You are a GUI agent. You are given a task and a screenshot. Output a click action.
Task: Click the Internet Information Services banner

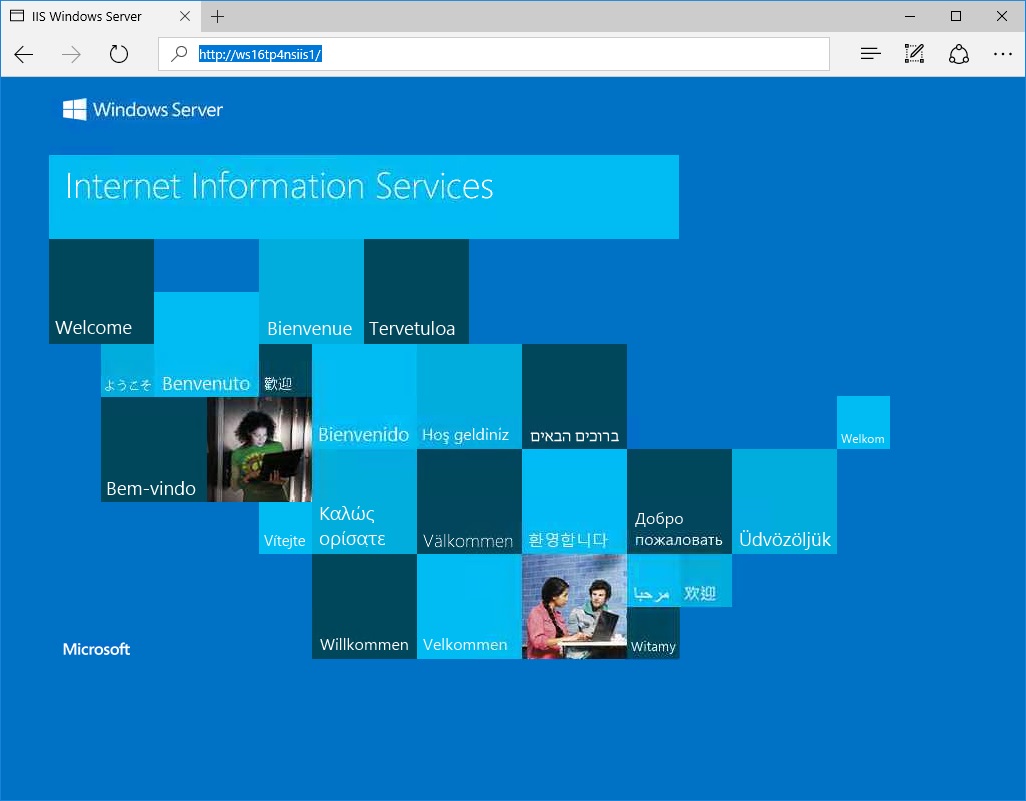tap(364, 196)
